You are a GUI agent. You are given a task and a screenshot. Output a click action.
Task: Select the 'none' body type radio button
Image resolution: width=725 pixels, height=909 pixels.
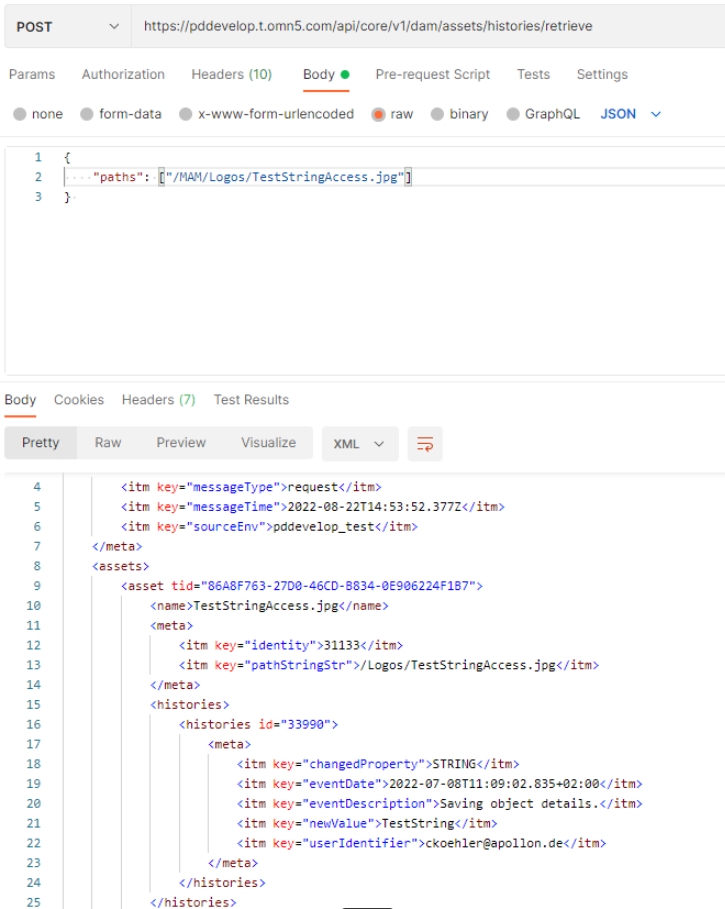coord(20,114)
